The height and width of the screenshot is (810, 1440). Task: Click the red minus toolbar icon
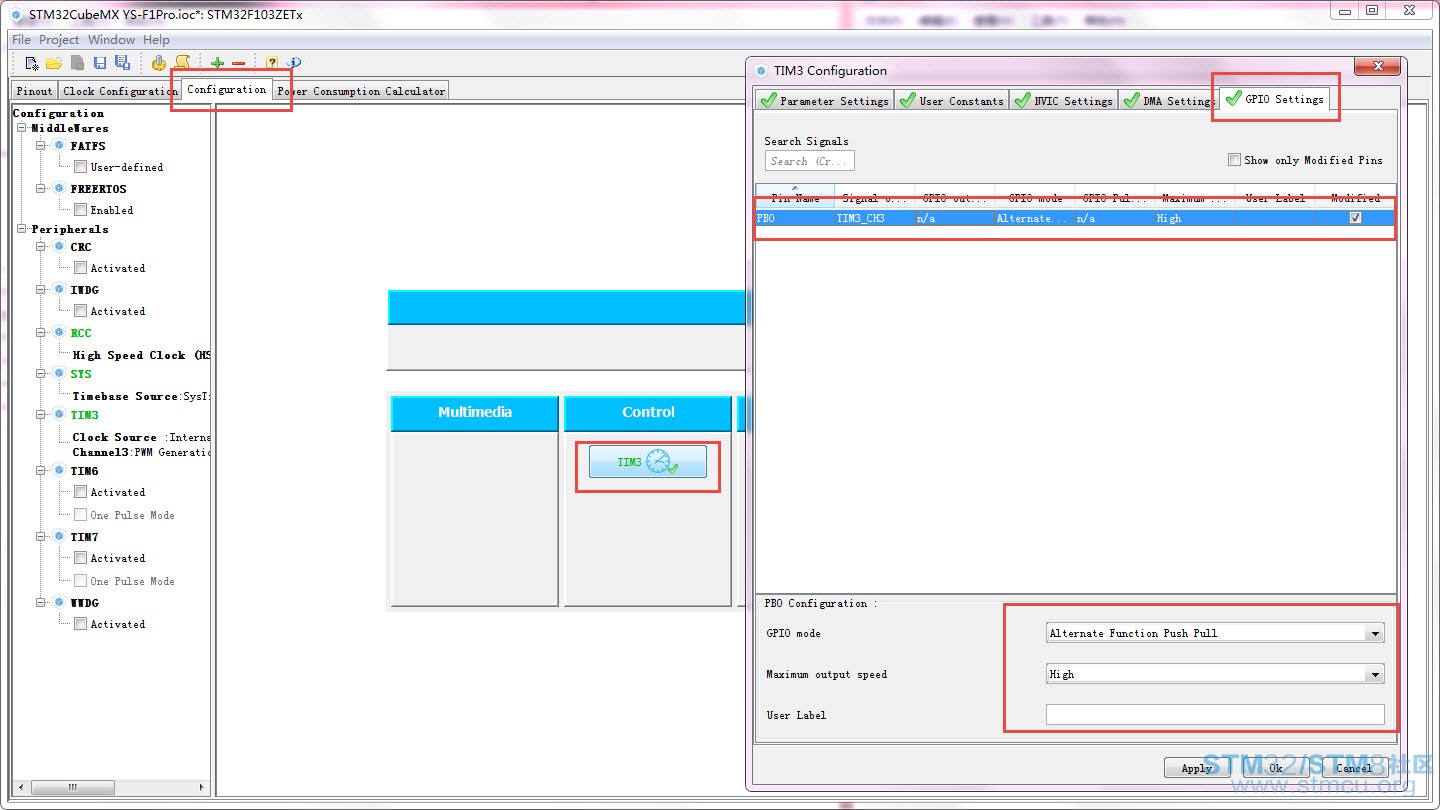click(238, 63)
